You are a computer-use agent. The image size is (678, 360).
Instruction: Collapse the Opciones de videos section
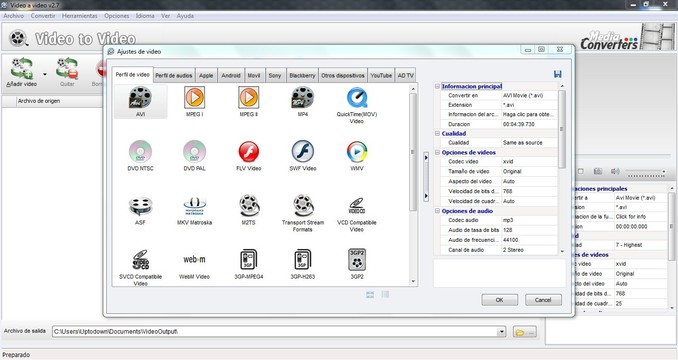tap(437, 153)
